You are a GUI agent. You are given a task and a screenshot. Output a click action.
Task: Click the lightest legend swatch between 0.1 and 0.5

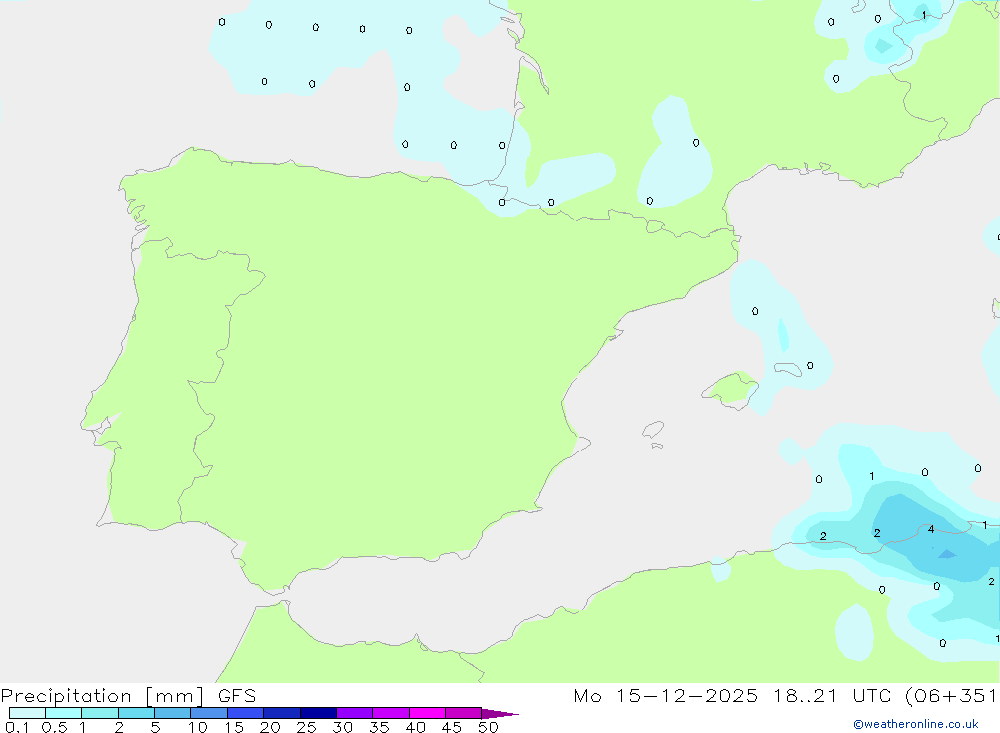(27, 713)
